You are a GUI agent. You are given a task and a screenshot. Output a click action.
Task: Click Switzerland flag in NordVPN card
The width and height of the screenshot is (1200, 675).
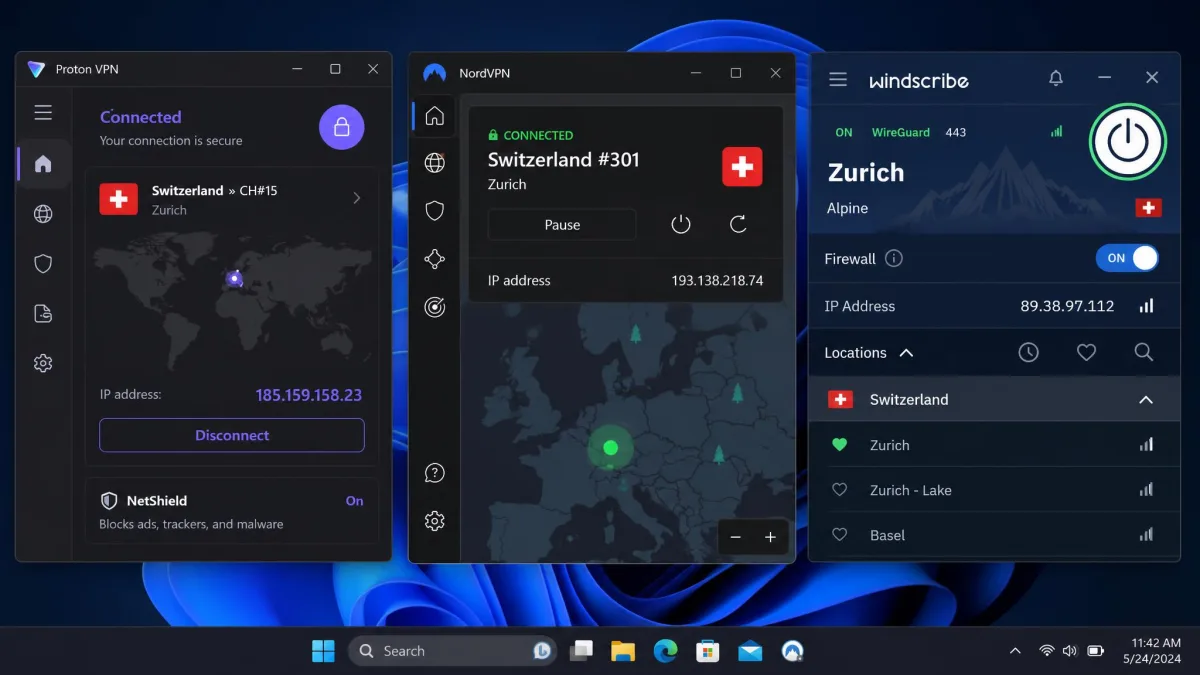pyautogui.click(x=742, y=167)
